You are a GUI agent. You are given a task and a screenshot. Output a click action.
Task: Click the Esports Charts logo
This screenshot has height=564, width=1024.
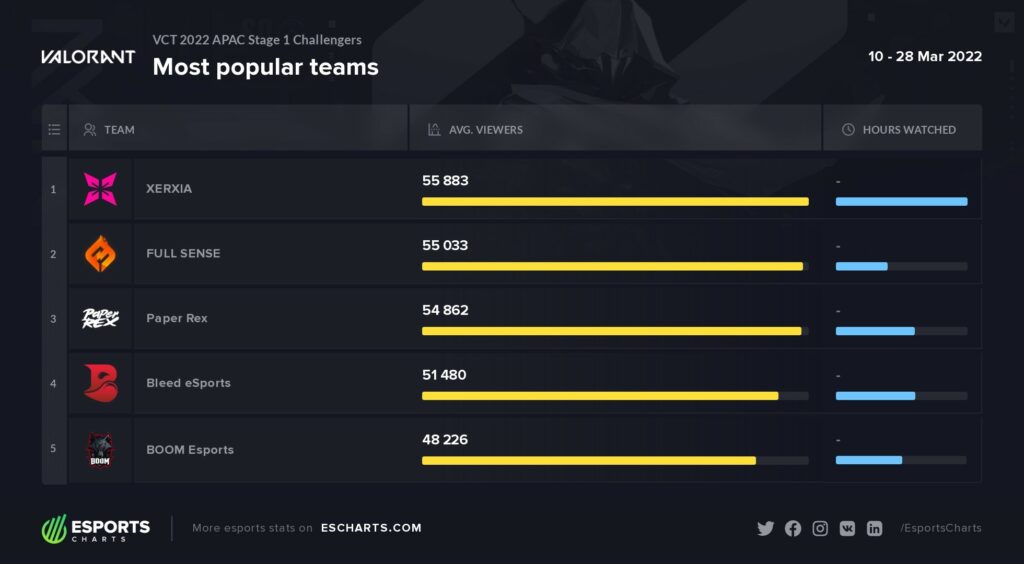click(x=96, y=529)
